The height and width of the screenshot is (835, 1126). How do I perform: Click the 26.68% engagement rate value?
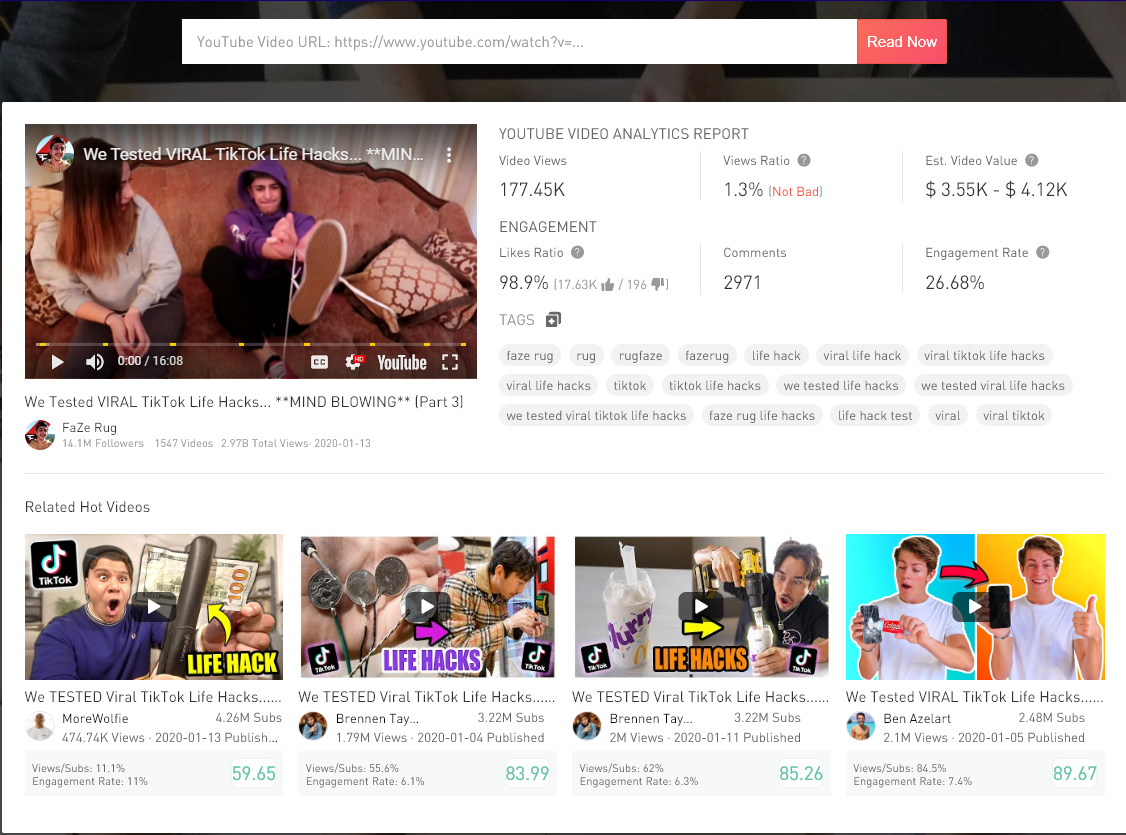(x=954, y=283)
